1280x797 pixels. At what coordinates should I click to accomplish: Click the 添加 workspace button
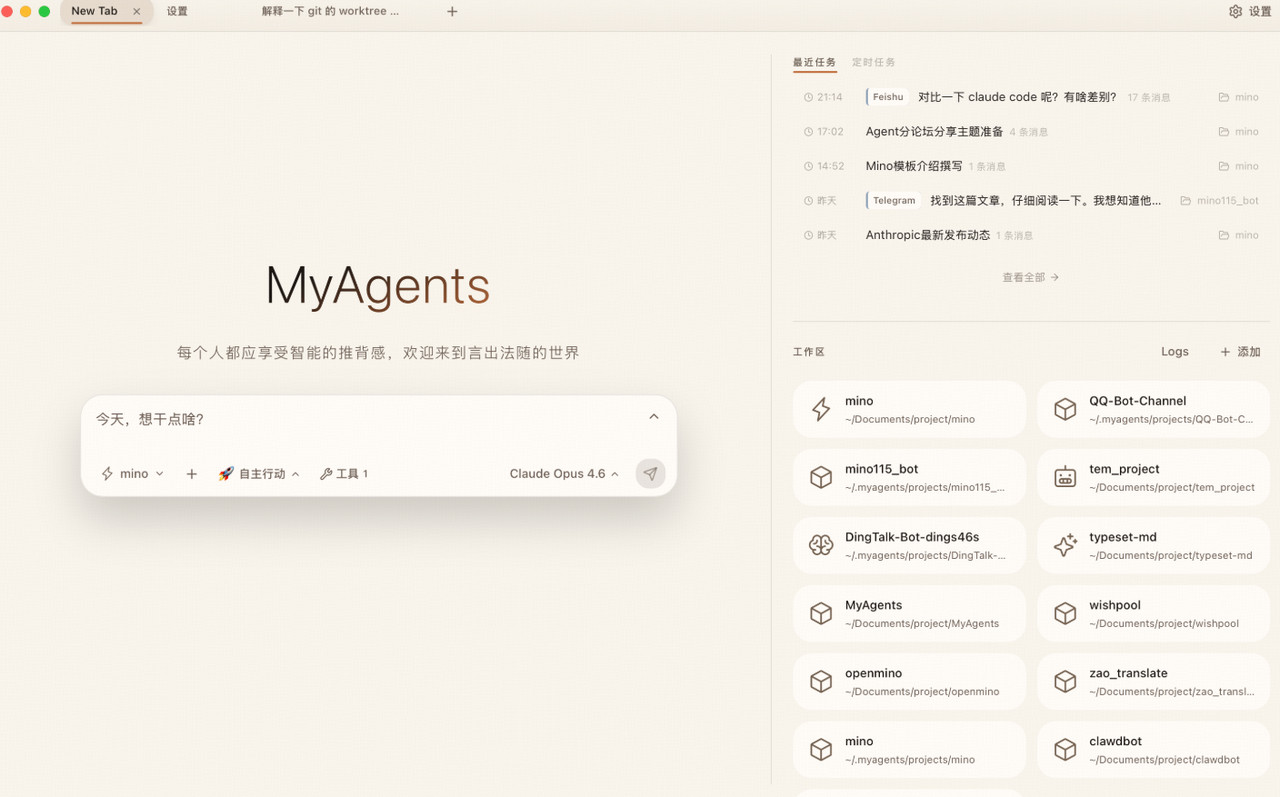pos(1240,352)
